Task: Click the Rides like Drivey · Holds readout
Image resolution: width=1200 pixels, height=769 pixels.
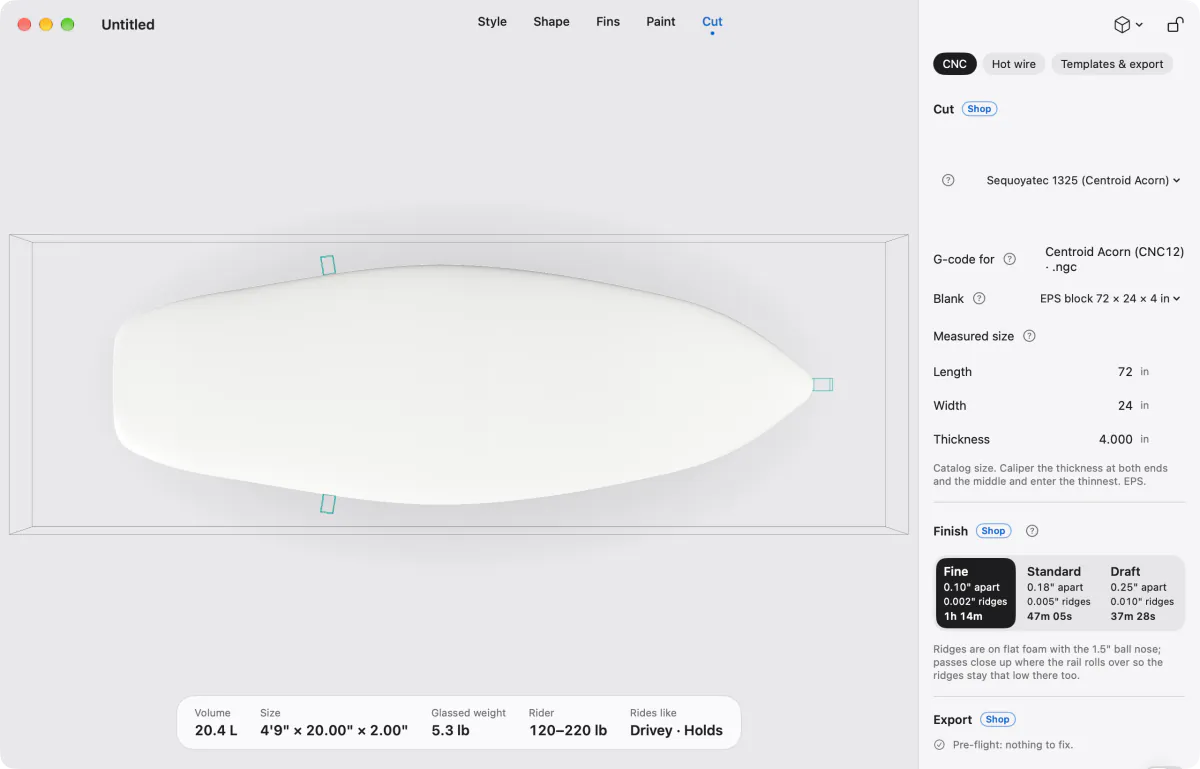Action: point(676,723)
